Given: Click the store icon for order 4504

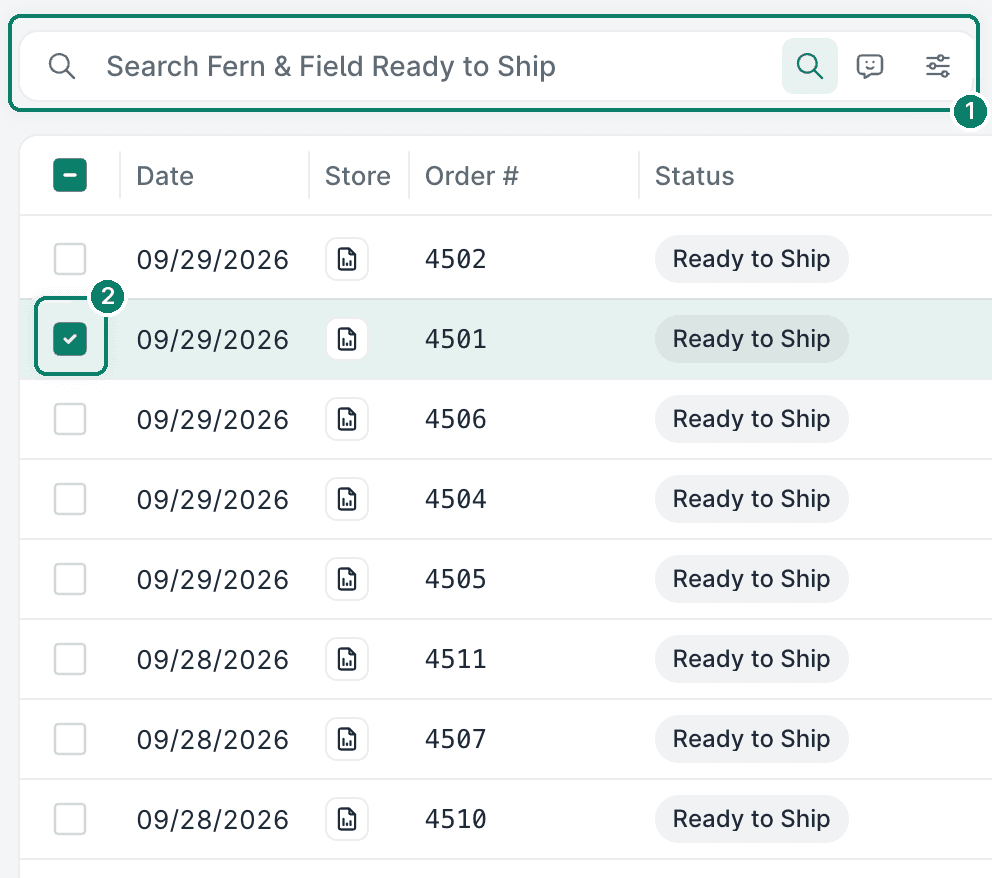Looking at the screenshot, I should [x=347, y=499].
